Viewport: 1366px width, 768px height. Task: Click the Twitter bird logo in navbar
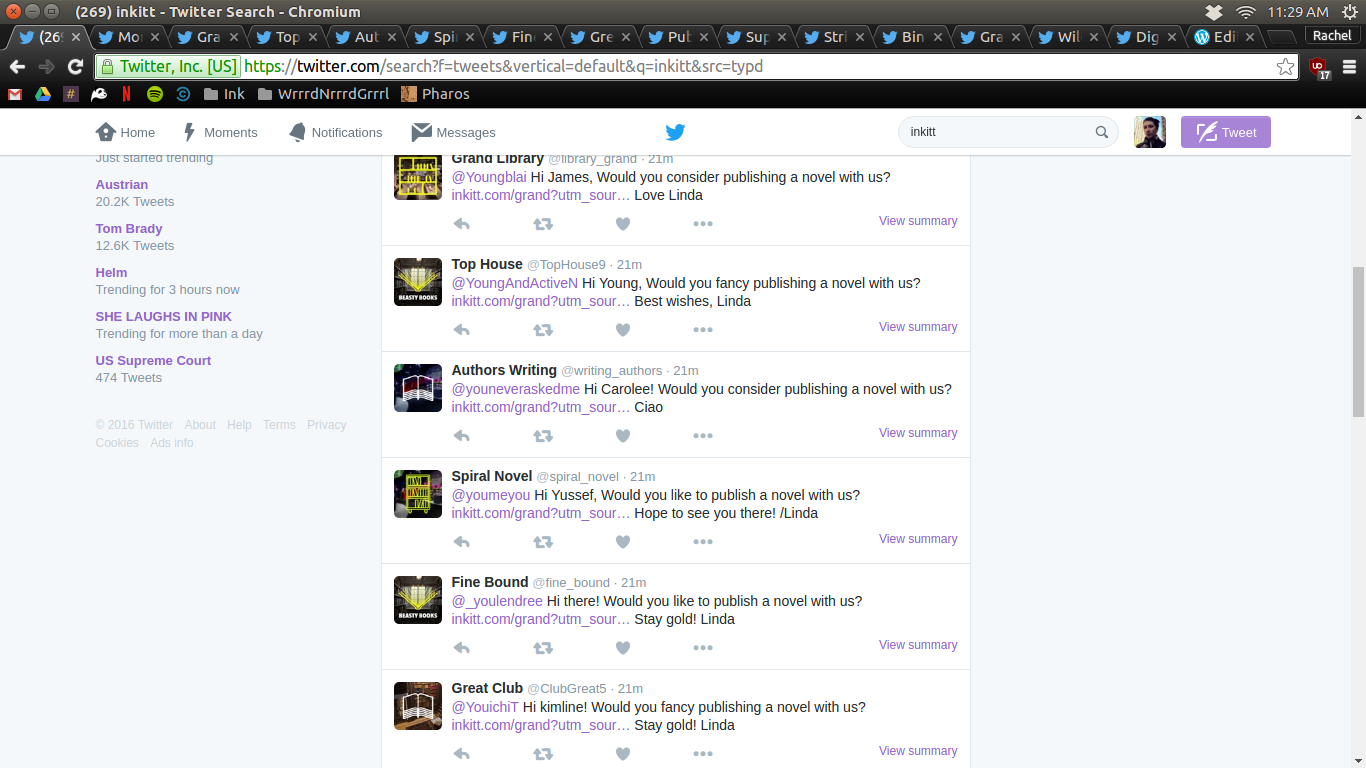(x=675, y=132)
